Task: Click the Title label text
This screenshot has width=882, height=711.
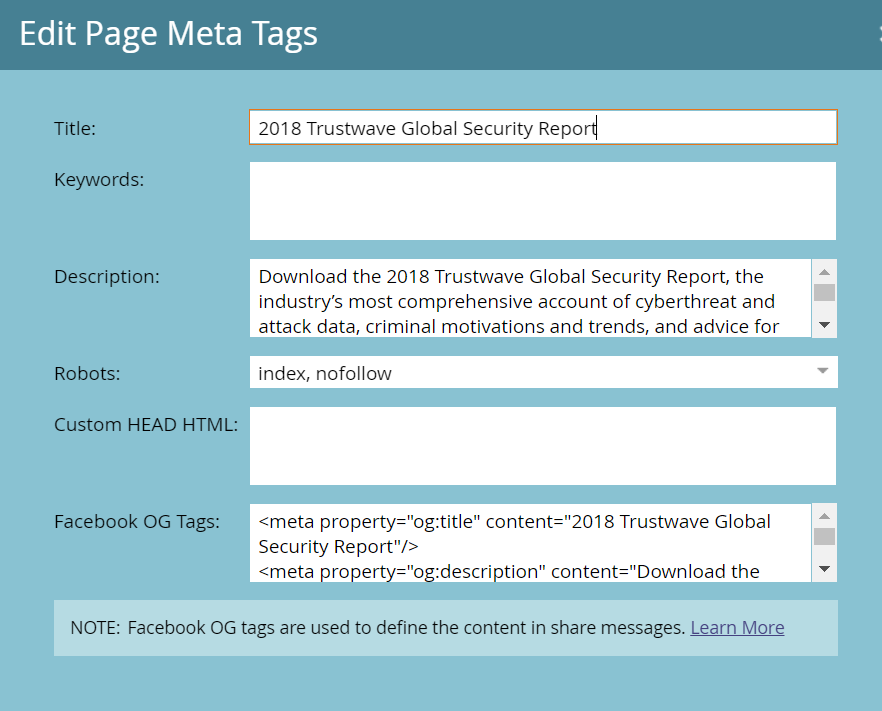Action: [75, 128]
